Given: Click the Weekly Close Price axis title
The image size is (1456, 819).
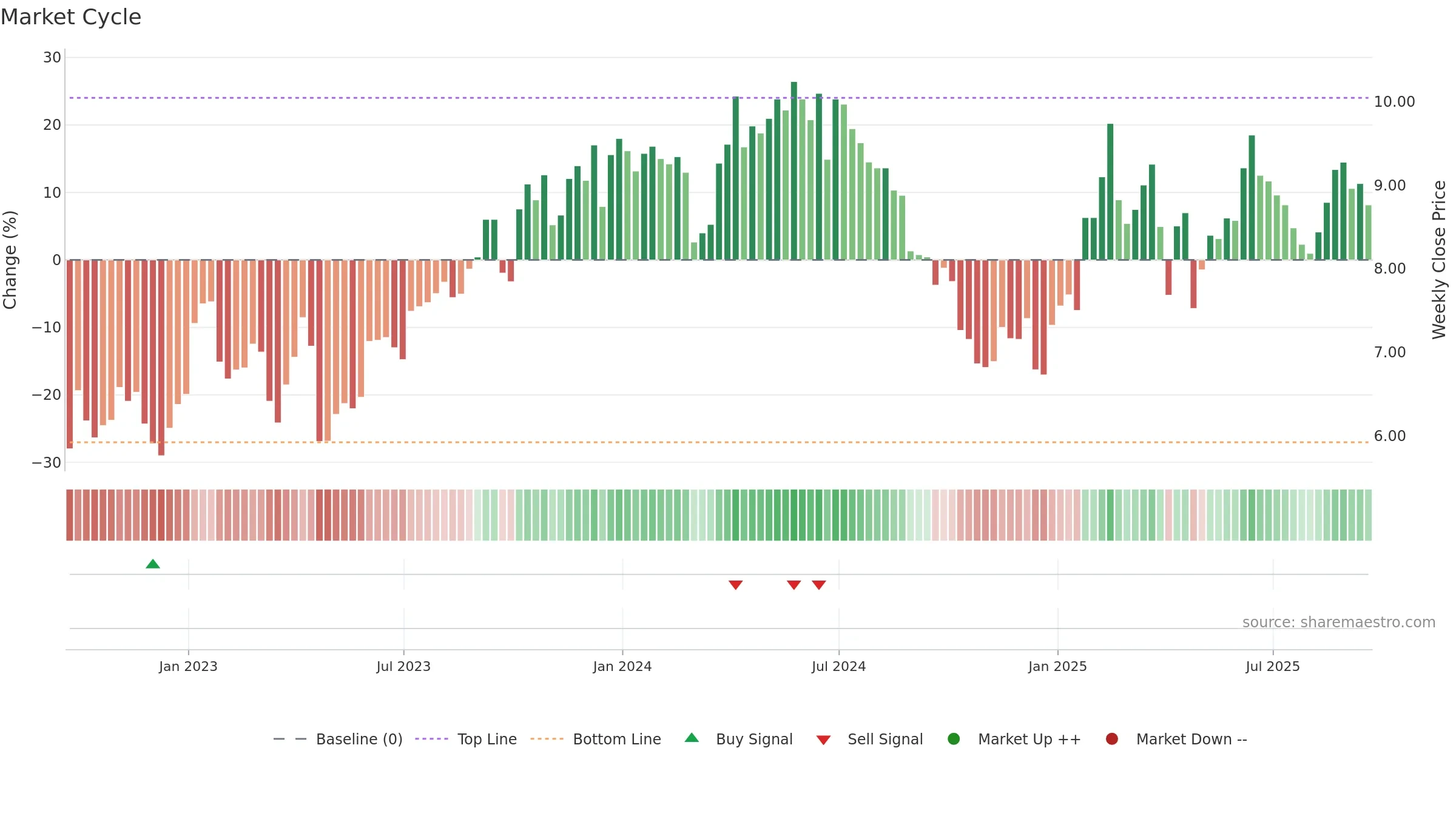Looking at the screenshot, I should coord(1439,260).
